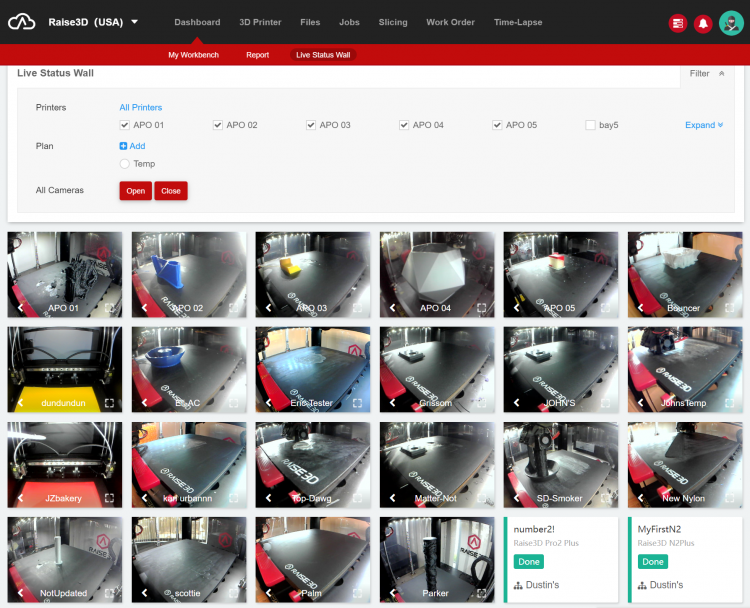This screenshot has width=750, height=608.
Task: Uncheck the APO 04 checkbox
Action: [404, 125]
